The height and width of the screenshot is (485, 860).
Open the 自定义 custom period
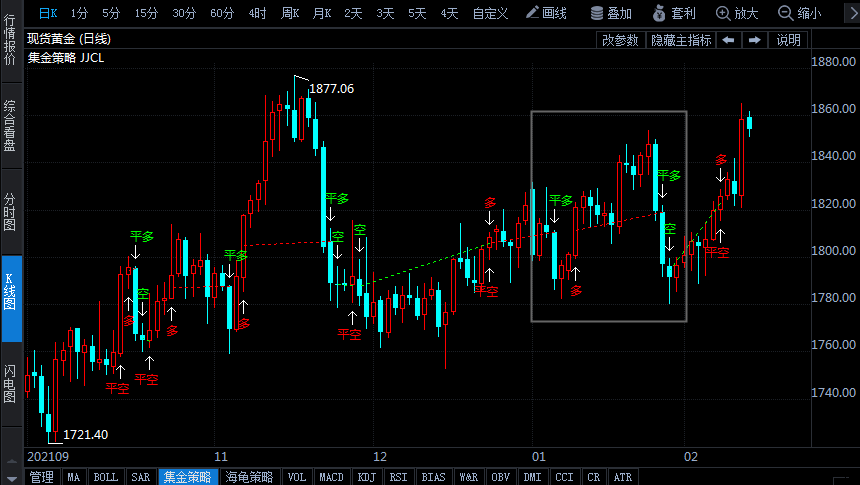[490, 13]
